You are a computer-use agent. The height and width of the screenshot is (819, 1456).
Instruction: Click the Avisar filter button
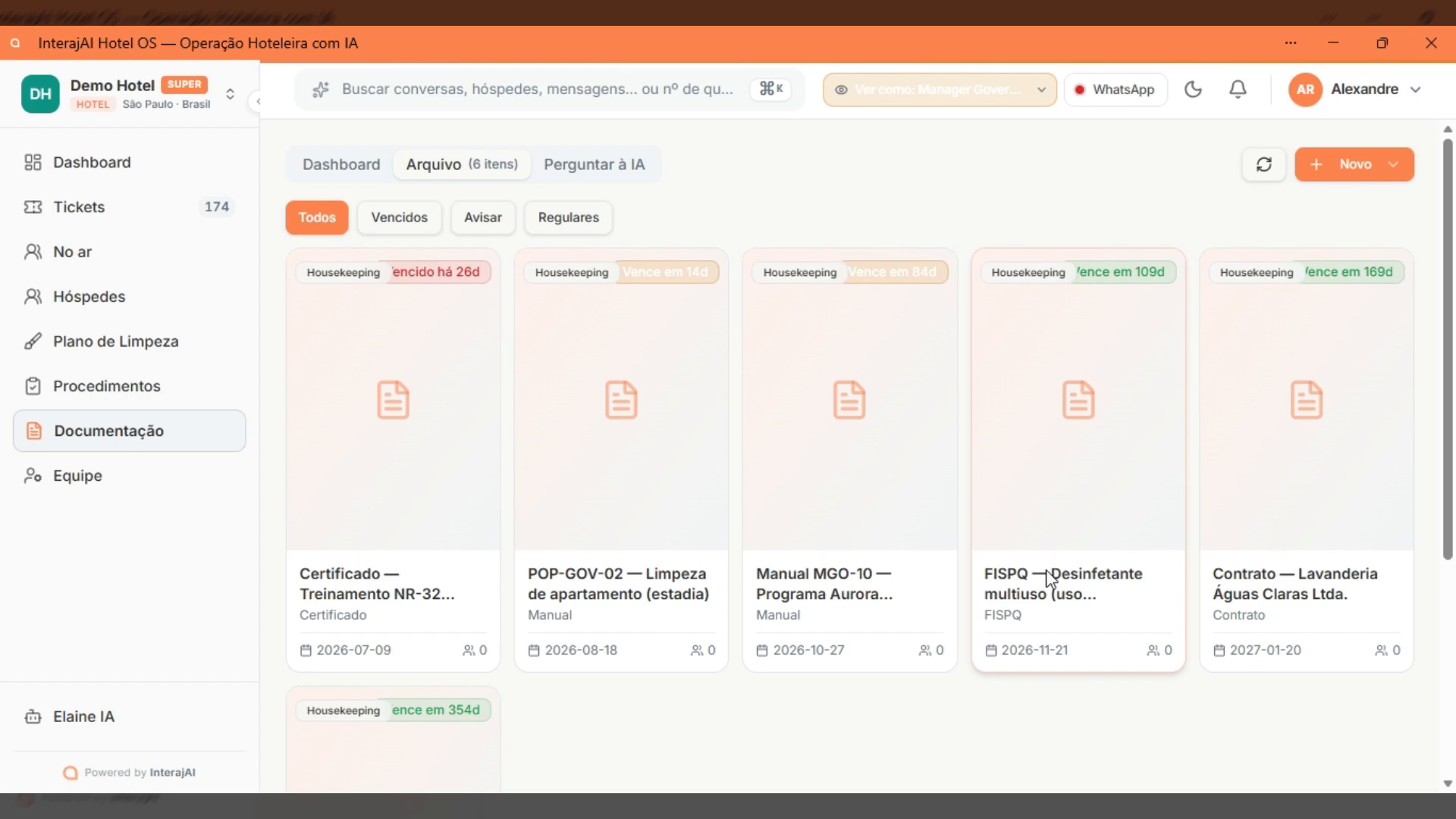coord(482,218)
